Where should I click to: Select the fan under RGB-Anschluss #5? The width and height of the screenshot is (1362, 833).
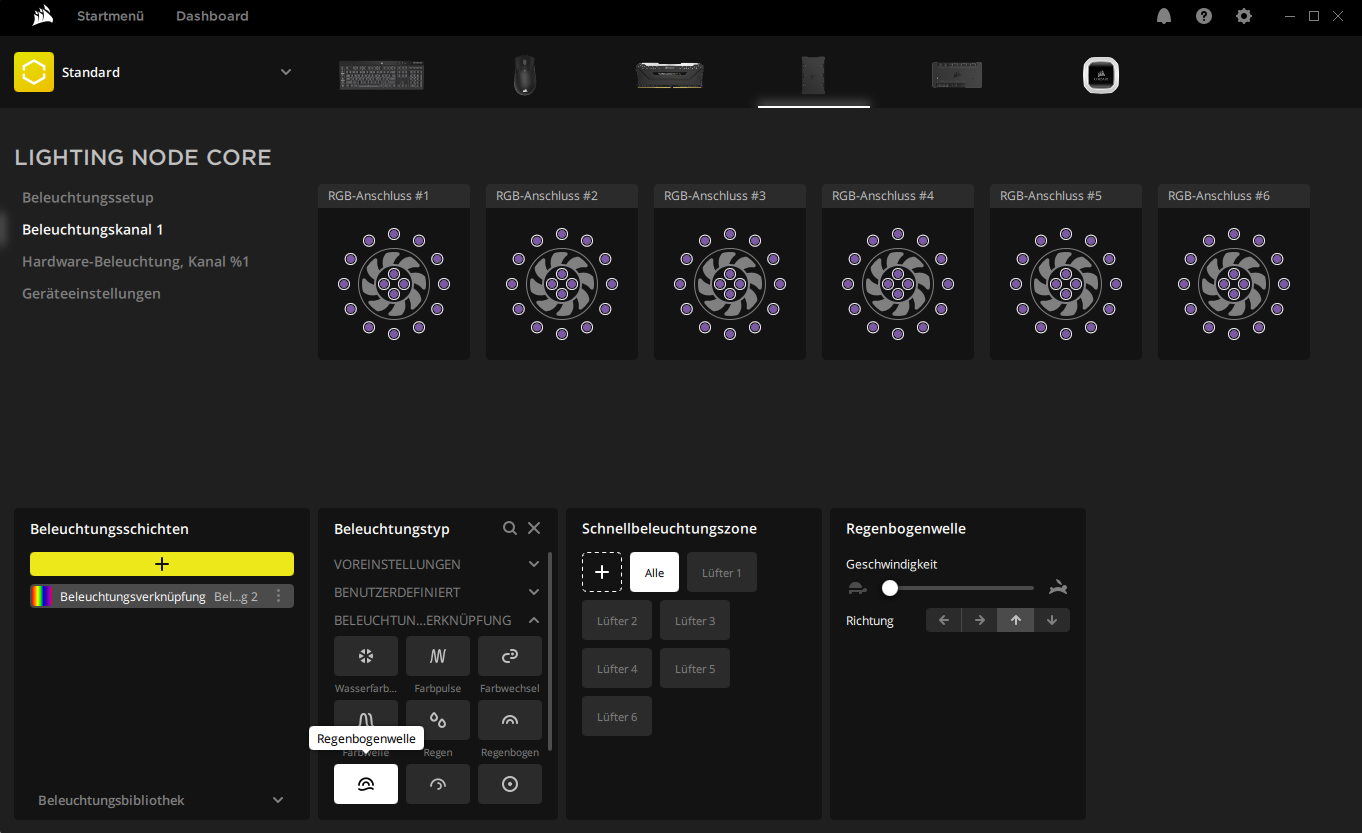click(x=1066, y=284)
